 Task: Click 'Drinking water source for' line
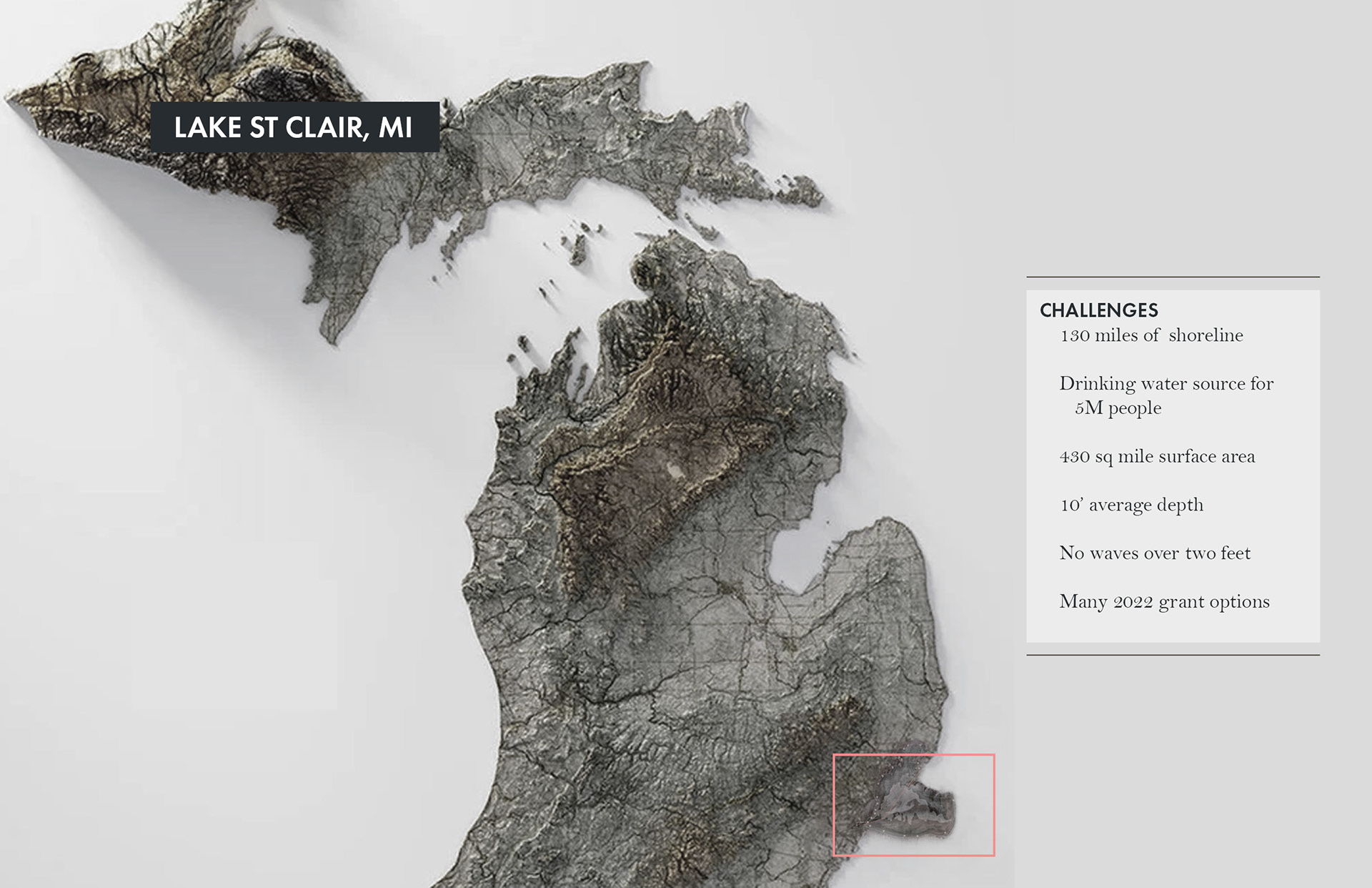1166,384
